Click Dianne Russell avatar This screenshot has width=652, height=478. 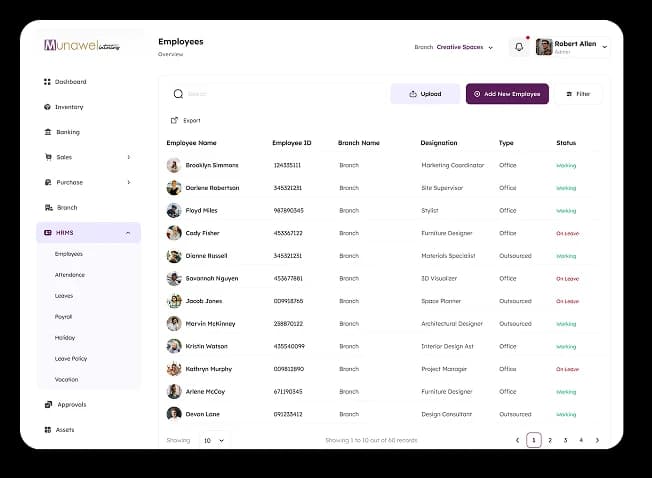pyautogui.click(x=174, y=256)
